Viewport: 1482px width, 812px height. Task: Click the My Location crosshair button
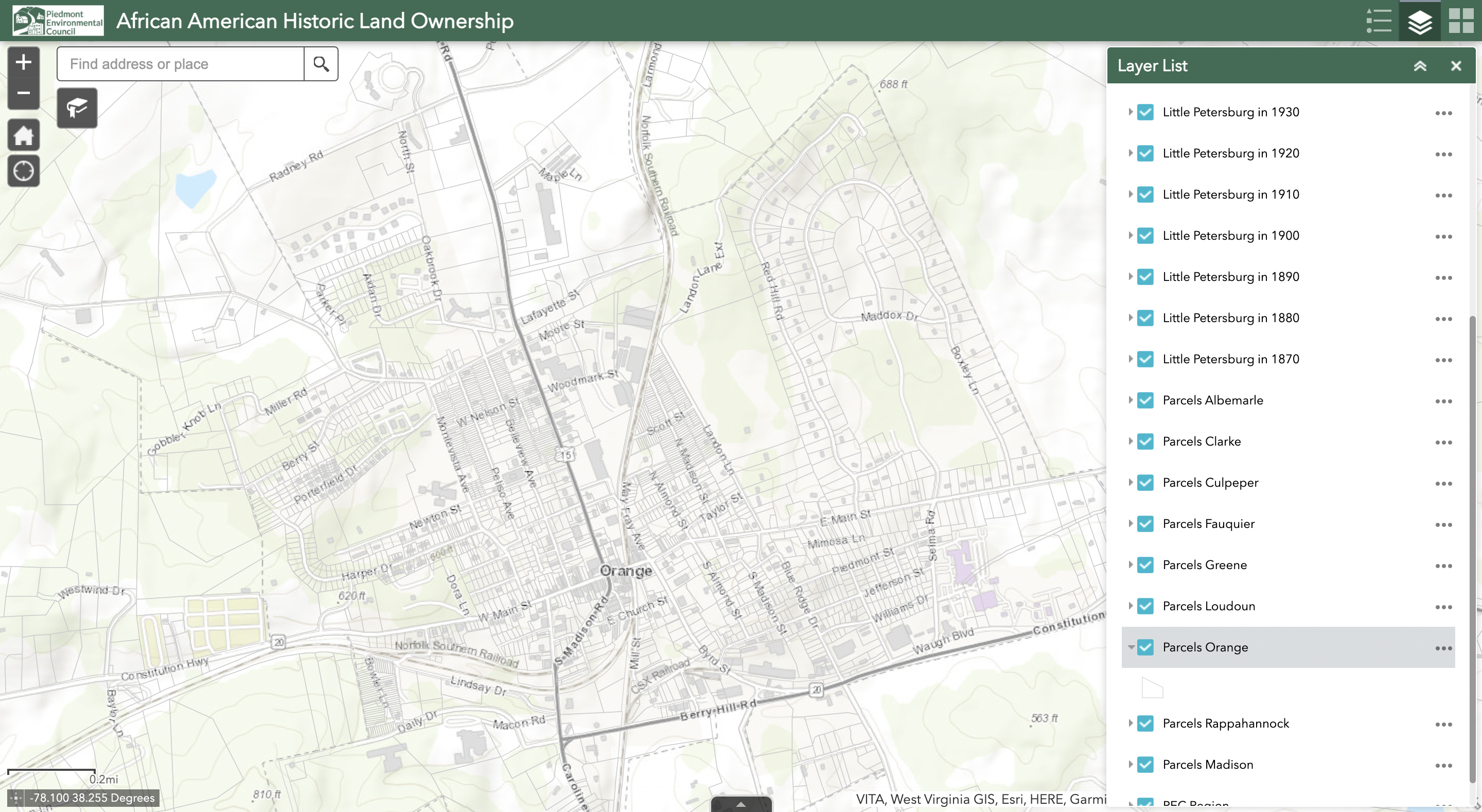pos(23,171)
